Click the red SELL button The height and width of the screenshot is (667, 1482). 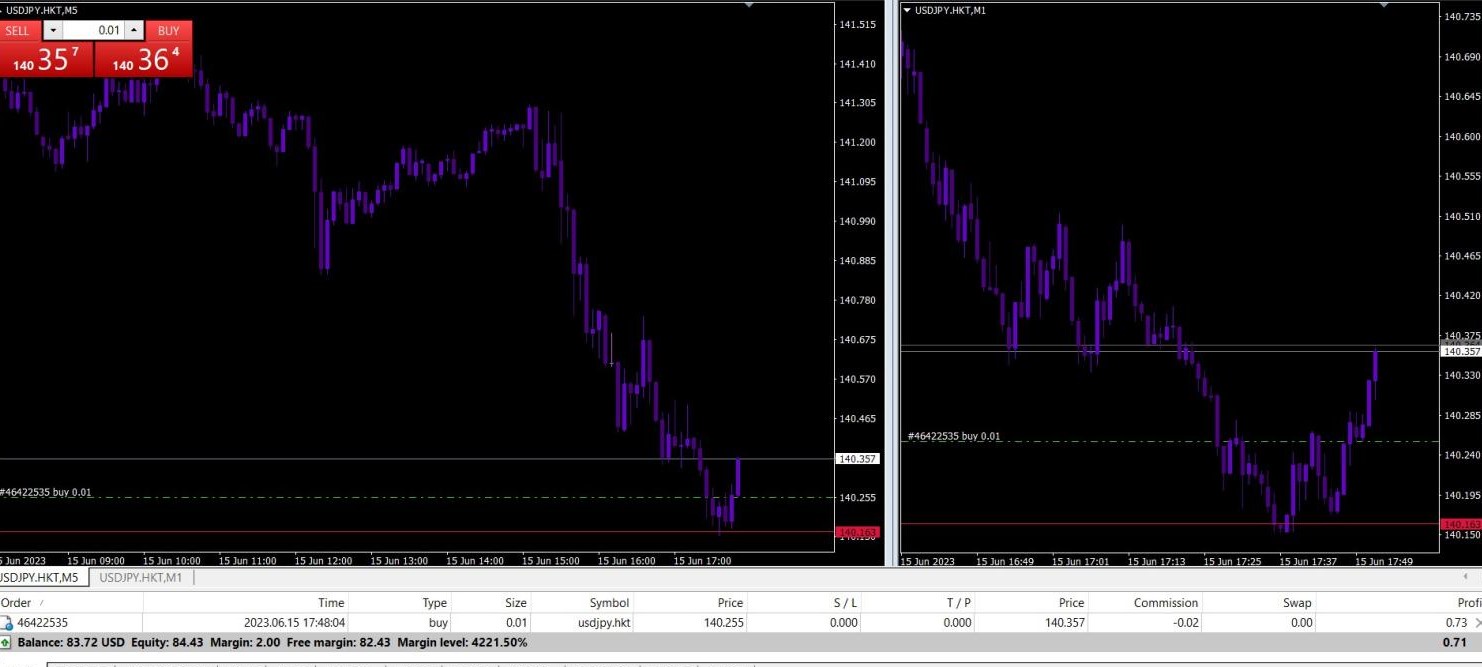click(18, 31)
